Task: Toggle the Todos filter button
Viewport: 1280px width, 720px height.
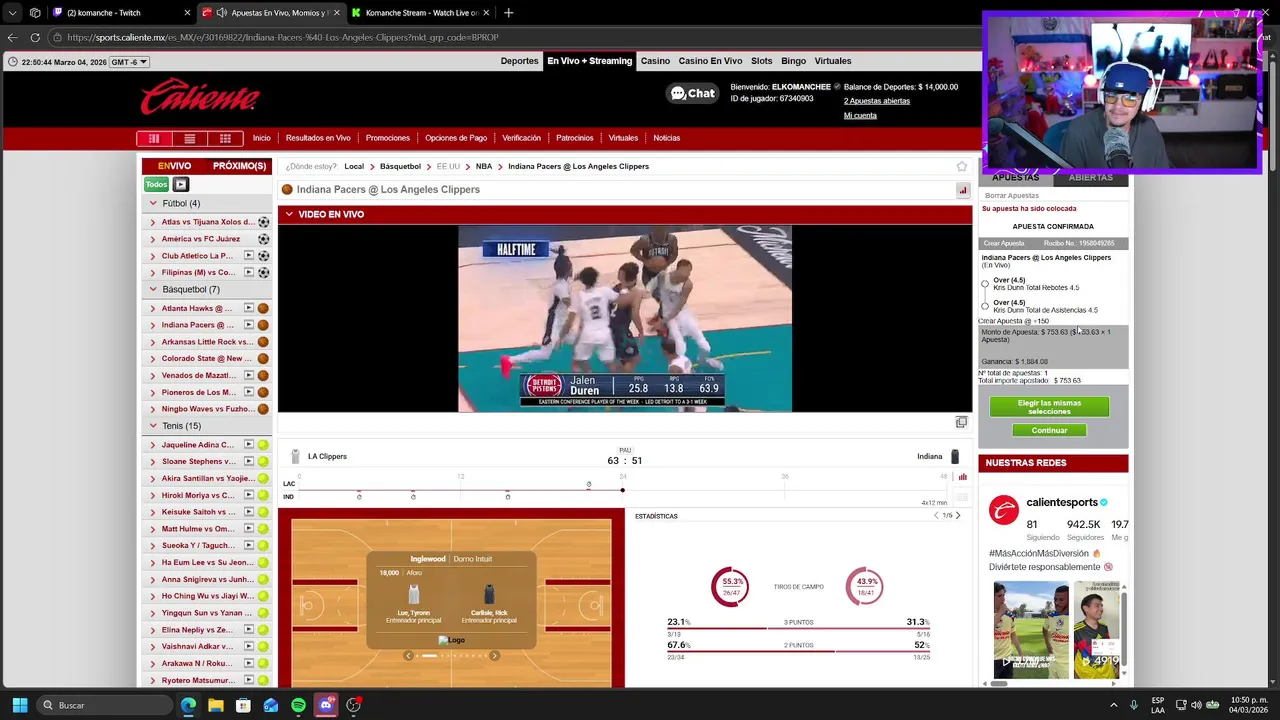Action: point(157,184)
